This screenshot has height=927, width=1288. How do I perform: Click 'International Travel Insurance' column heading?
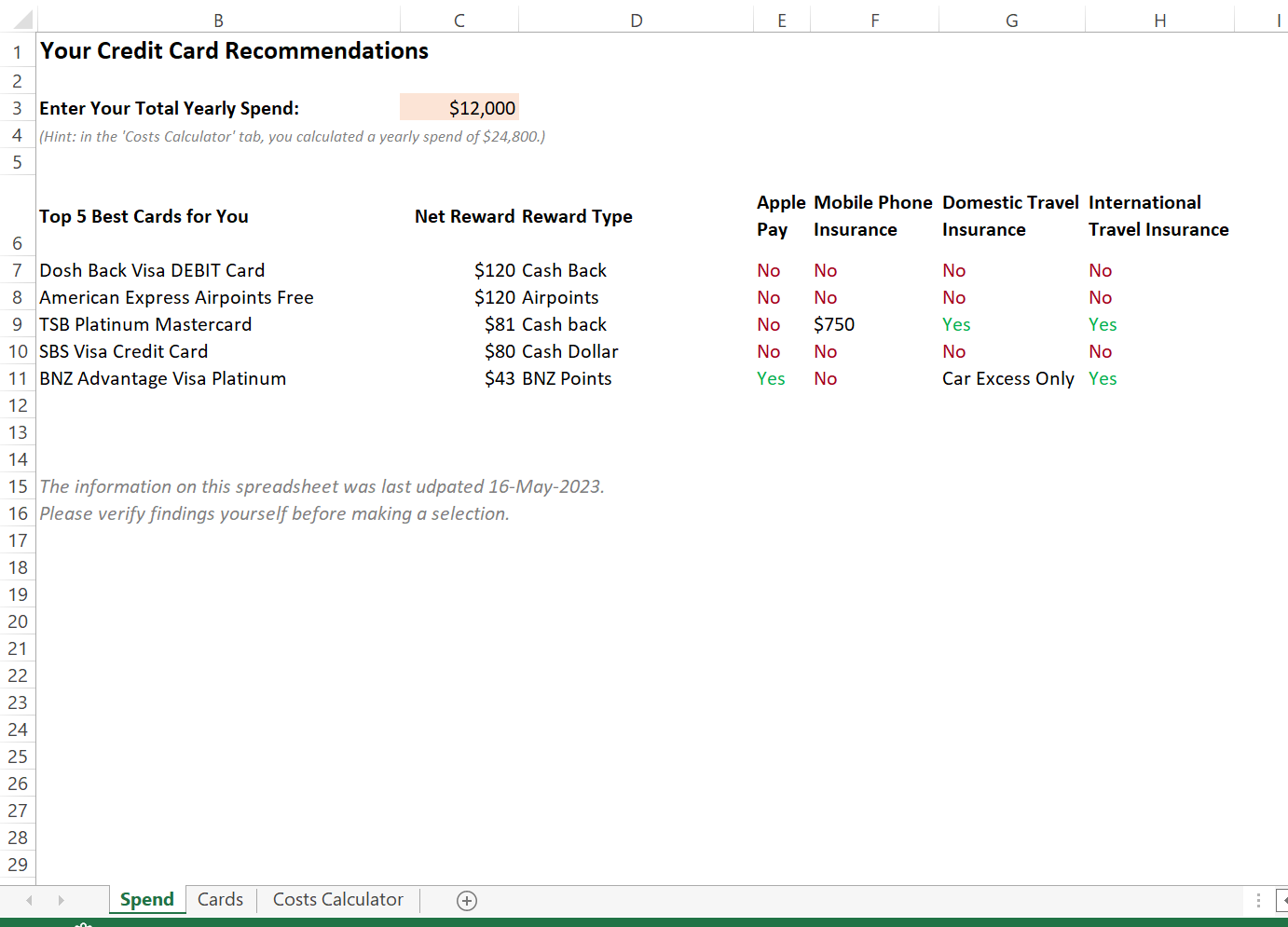pos(1158,216)
